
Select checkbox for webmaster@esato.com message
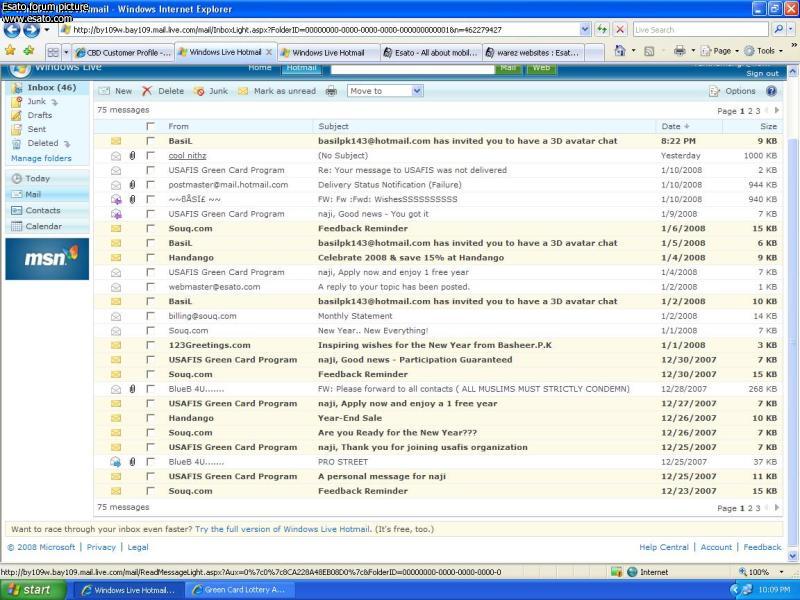pos(151,287)
